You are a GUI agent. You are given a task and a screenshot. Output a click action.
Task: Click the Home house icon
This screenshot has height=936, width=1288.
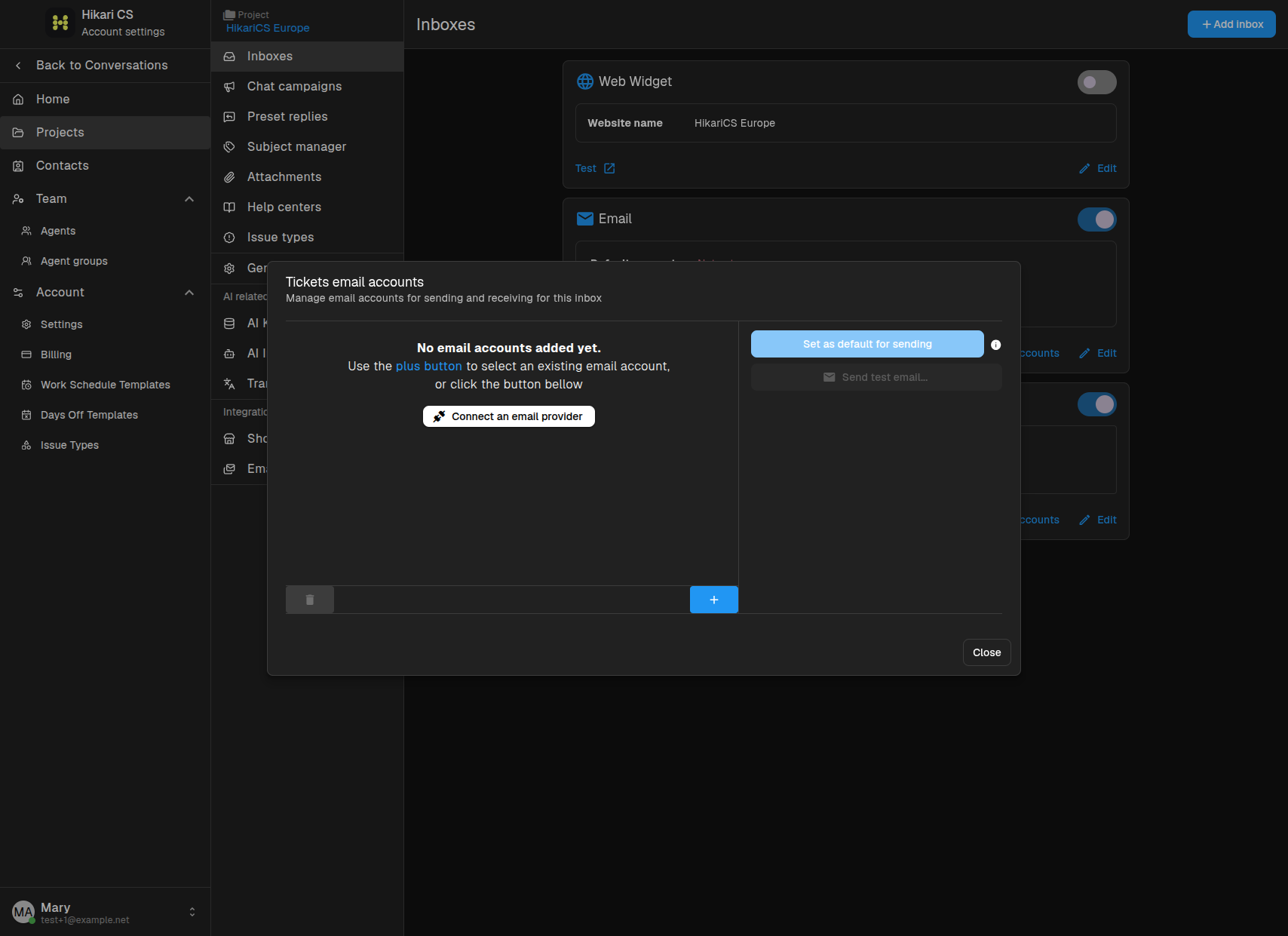[18, 100]
